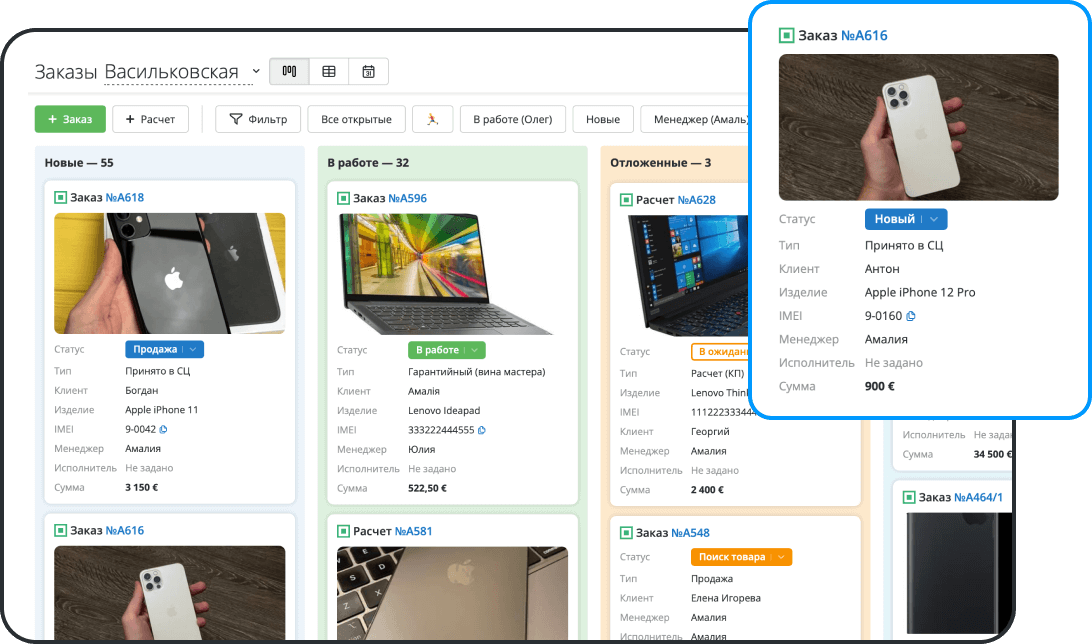The image size is (1092, 644).
Task: Click the Lenovo laptop photo on order №A596
Action: 452,274
